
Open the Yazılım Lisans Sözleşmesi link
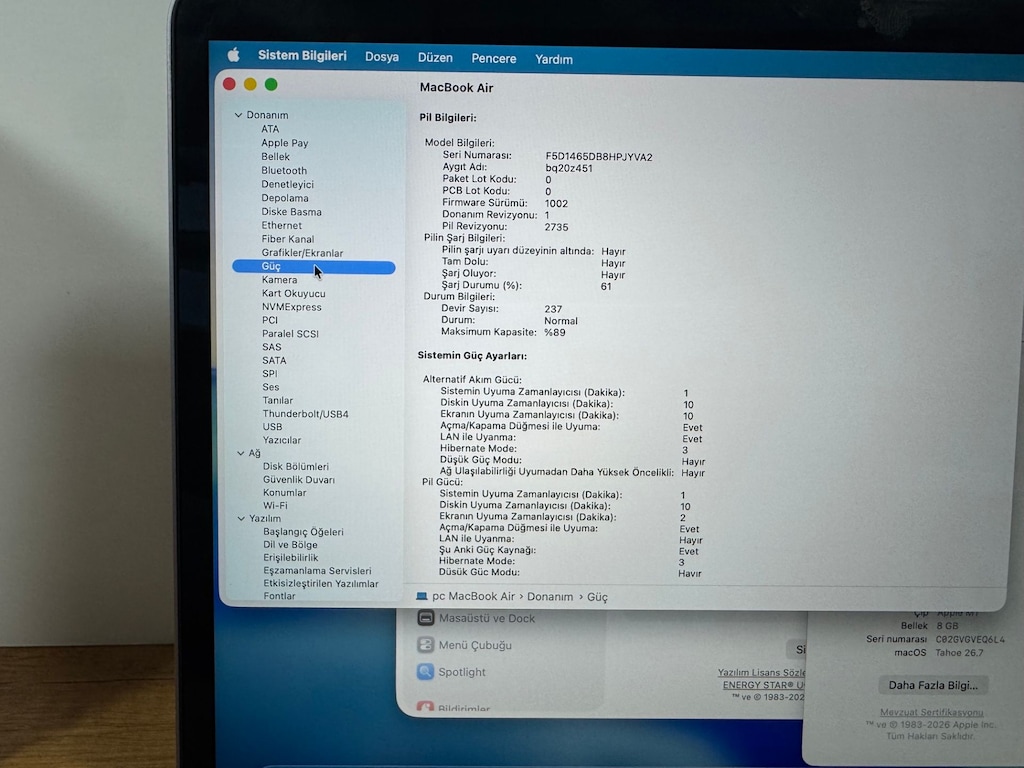point(761,673)
